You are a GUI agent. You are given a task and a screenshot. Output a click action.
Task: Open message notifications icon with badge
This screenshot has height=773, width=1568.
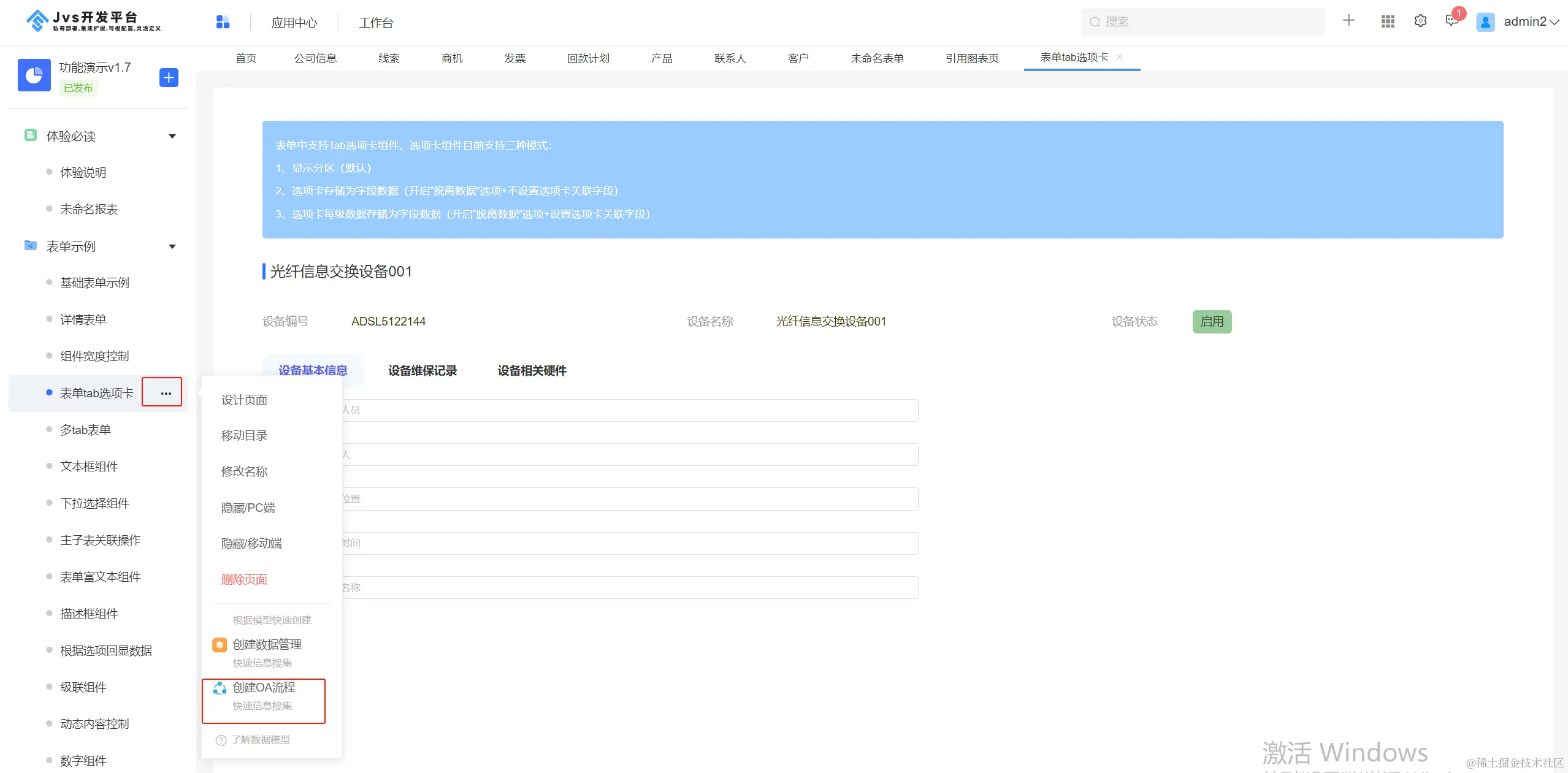click(x=1451, y=21)
